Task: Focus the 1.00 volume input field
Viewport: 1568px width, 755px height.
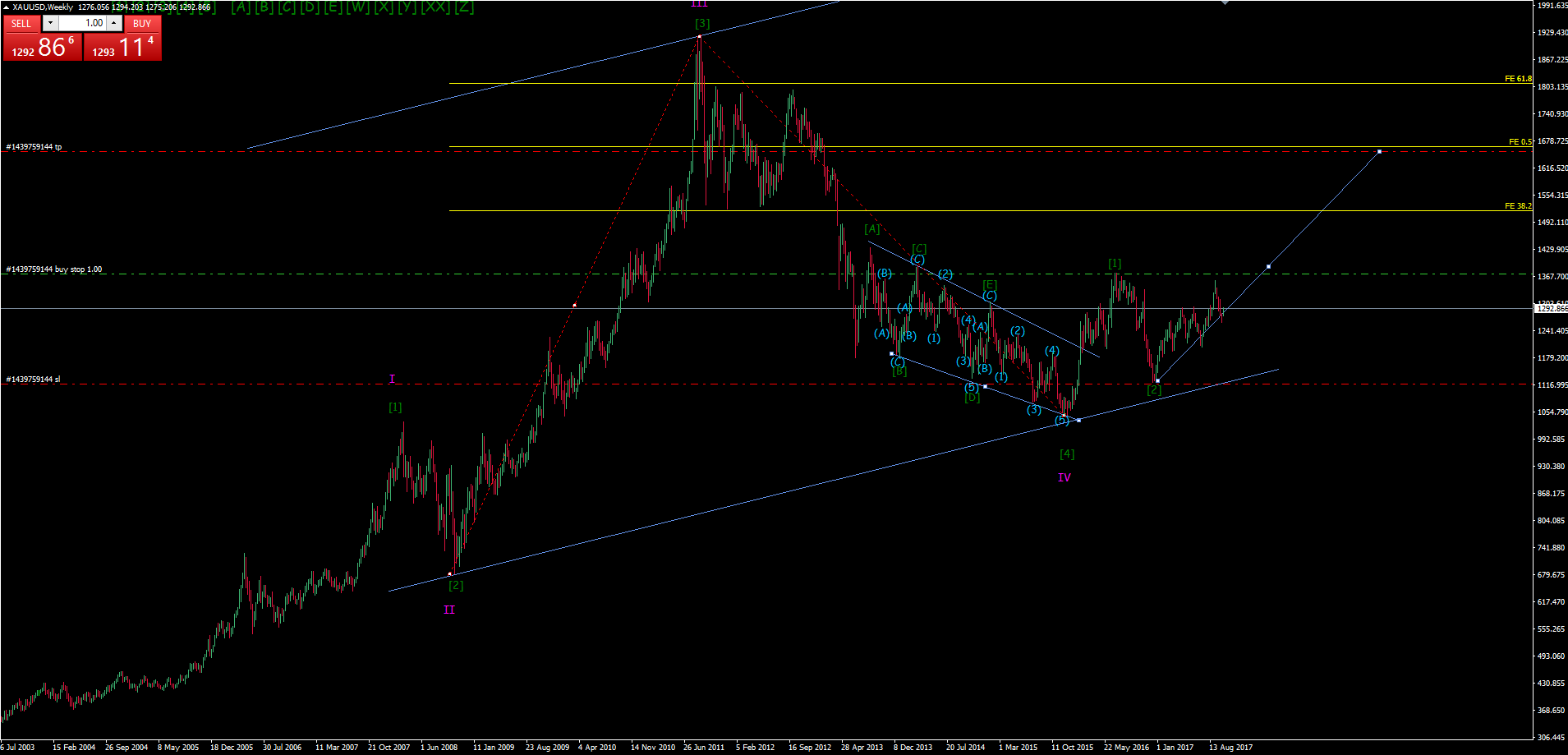Action: (83, 23)
